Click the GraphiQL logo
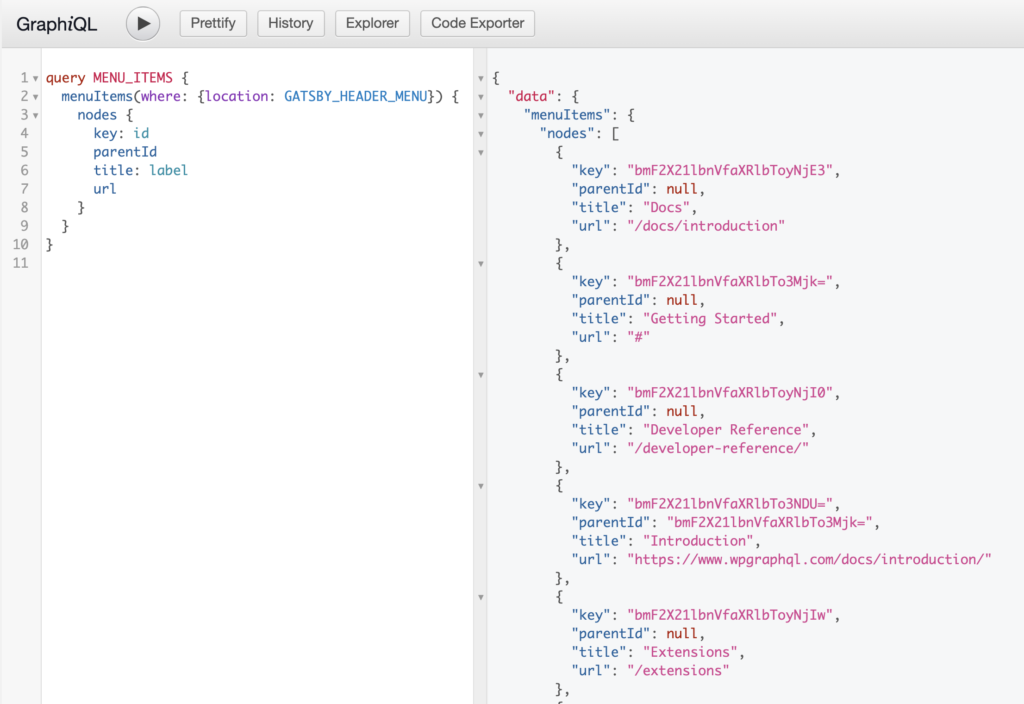This screenshot has height=704, width=1024. [57, 23]
